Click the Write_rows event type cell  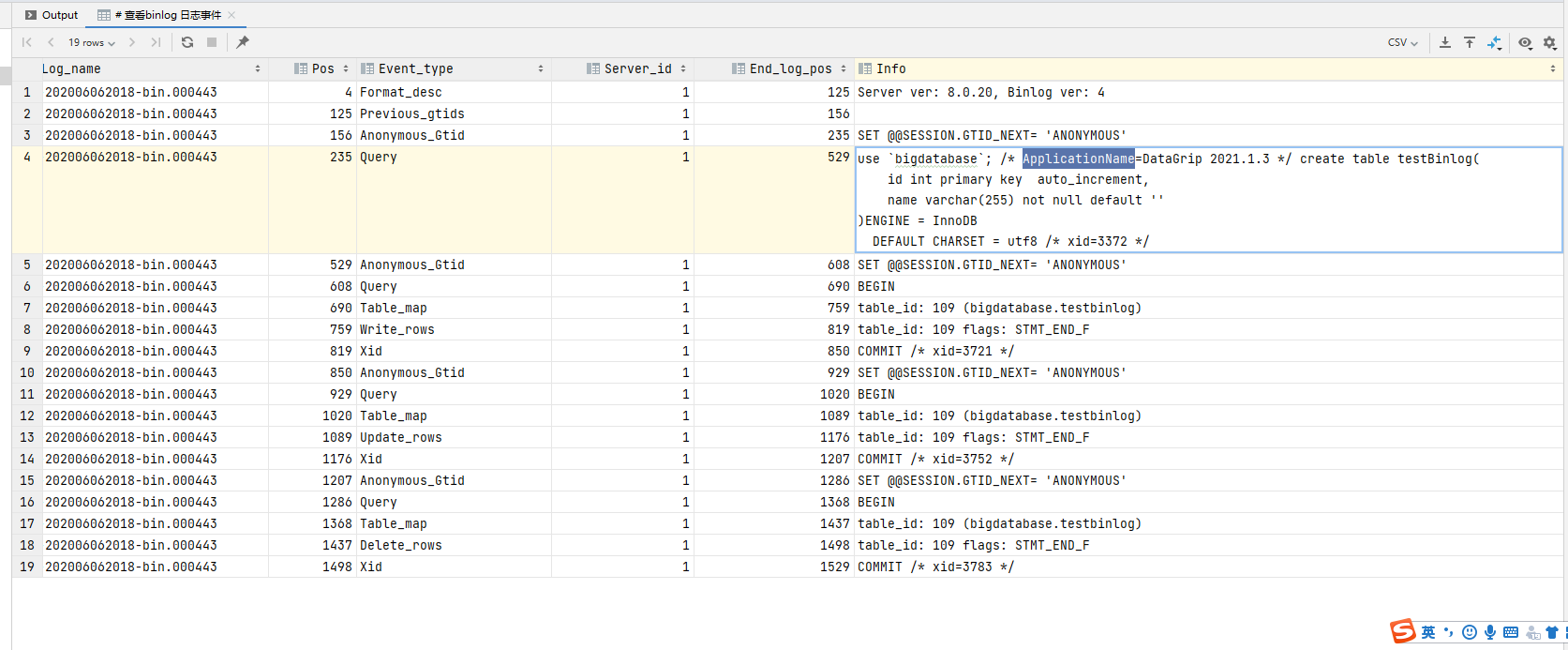454,329
